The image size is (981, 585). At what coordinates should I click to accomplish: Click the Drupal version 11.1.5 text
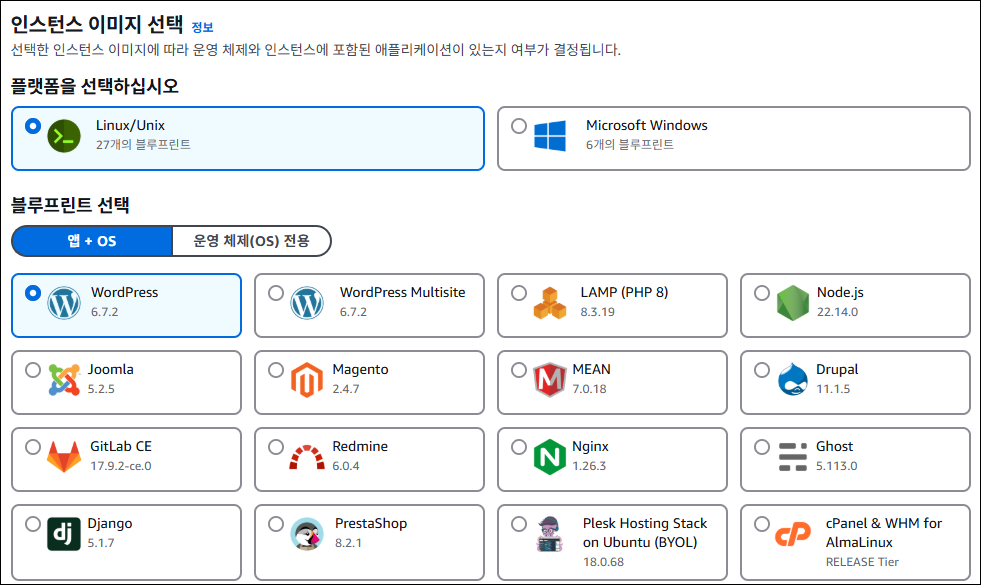[x=833, y=389]
